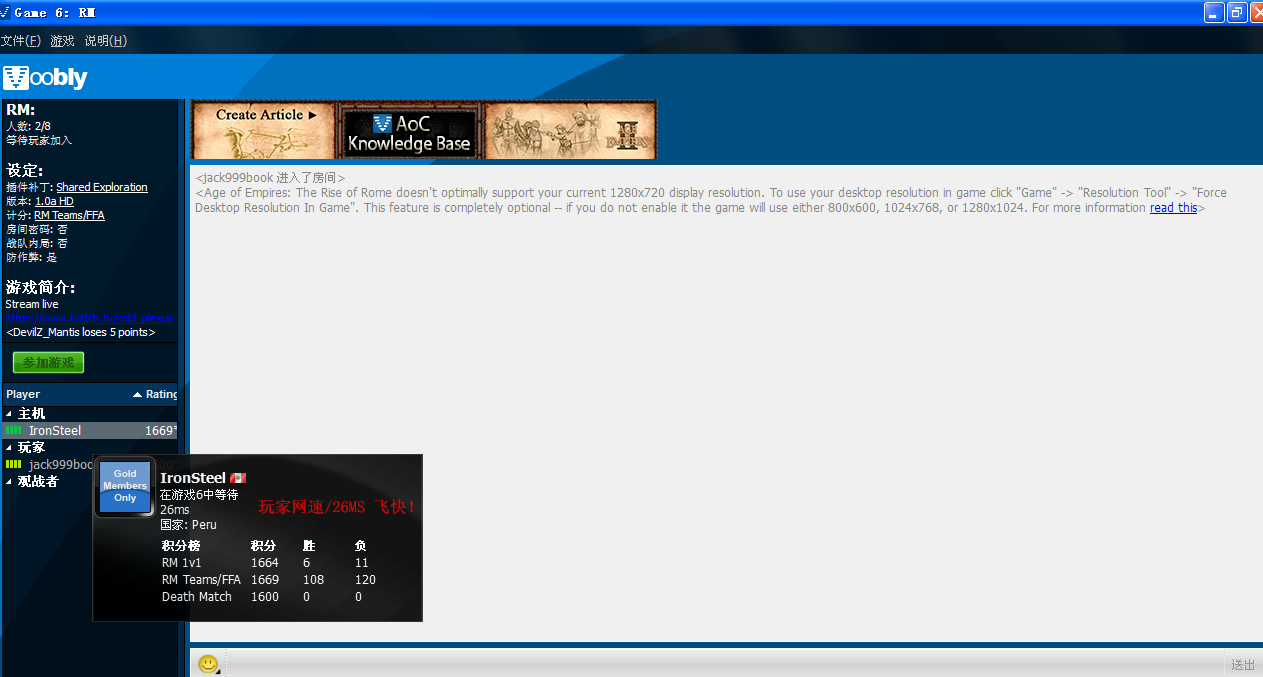Open the 文件(F) menu
The width and height of the screenshot is (1263, 677).
[21, 41]
